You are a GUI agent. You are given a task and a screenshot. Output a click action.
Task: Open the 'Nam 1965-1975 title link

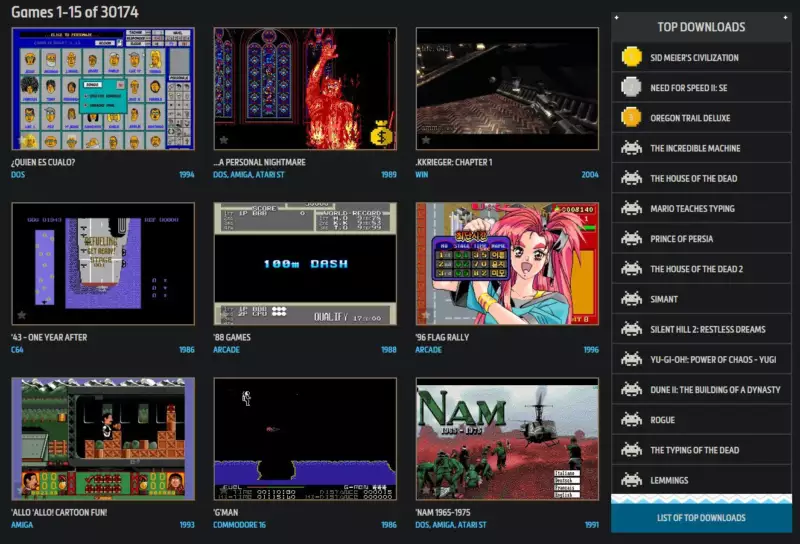click(x=443, y=512)
